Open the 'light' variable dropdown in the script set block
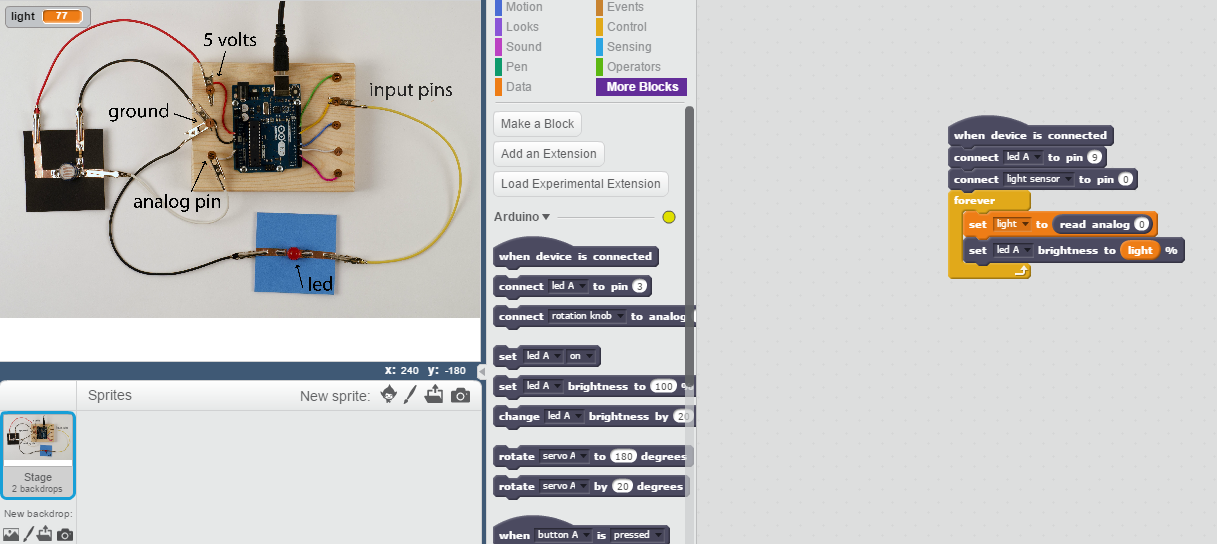This screenshot has width=1217, height=544. point(1012,224)
